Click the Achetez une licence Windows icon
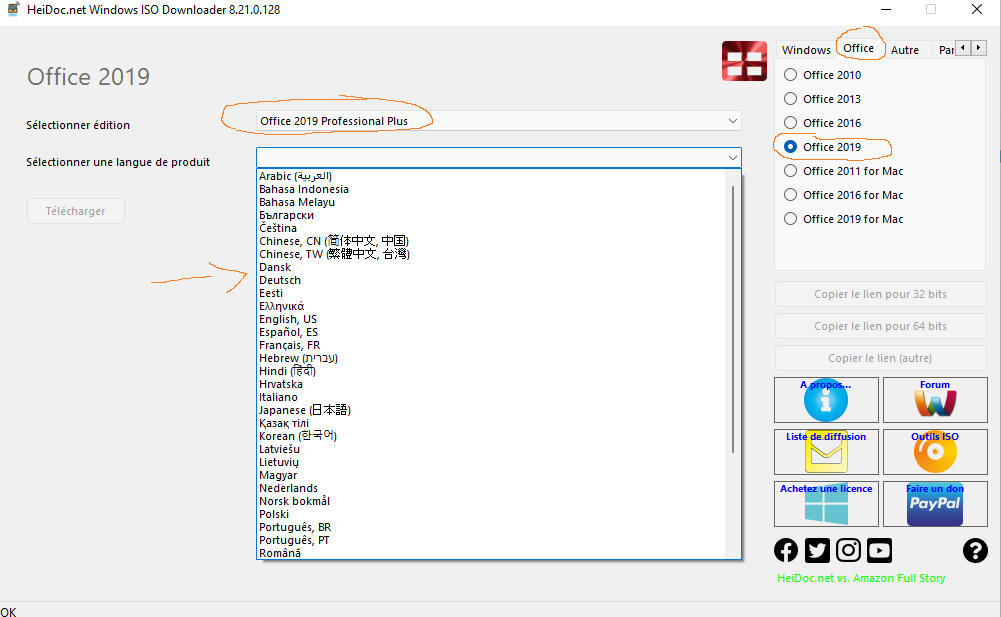This screenshot has height=617, width=1001. tap(826, 504)
